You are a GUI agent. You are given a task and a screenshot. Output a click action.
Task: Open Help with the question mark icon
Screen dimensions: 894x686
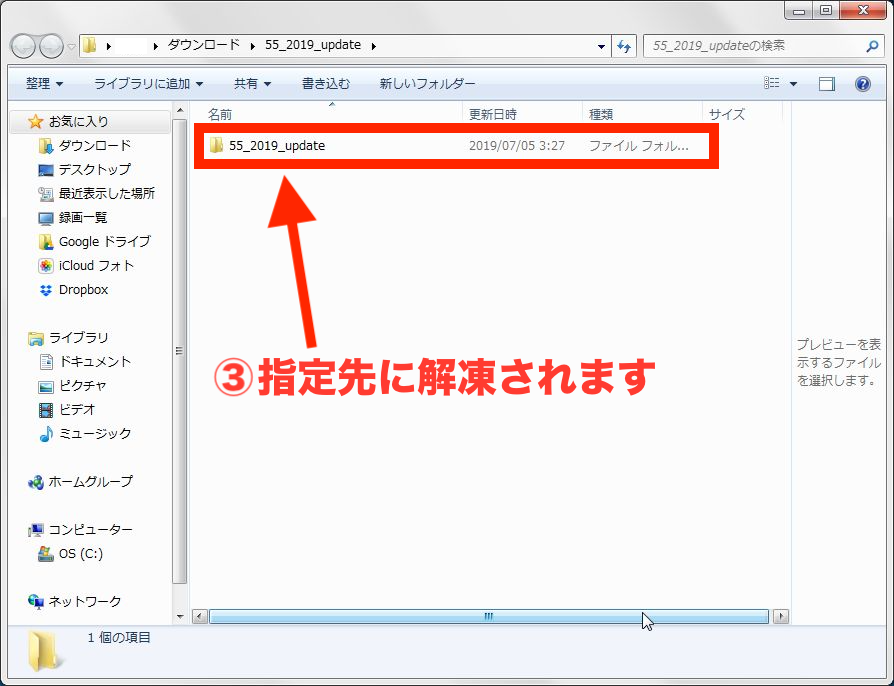[x=863, y=84]
